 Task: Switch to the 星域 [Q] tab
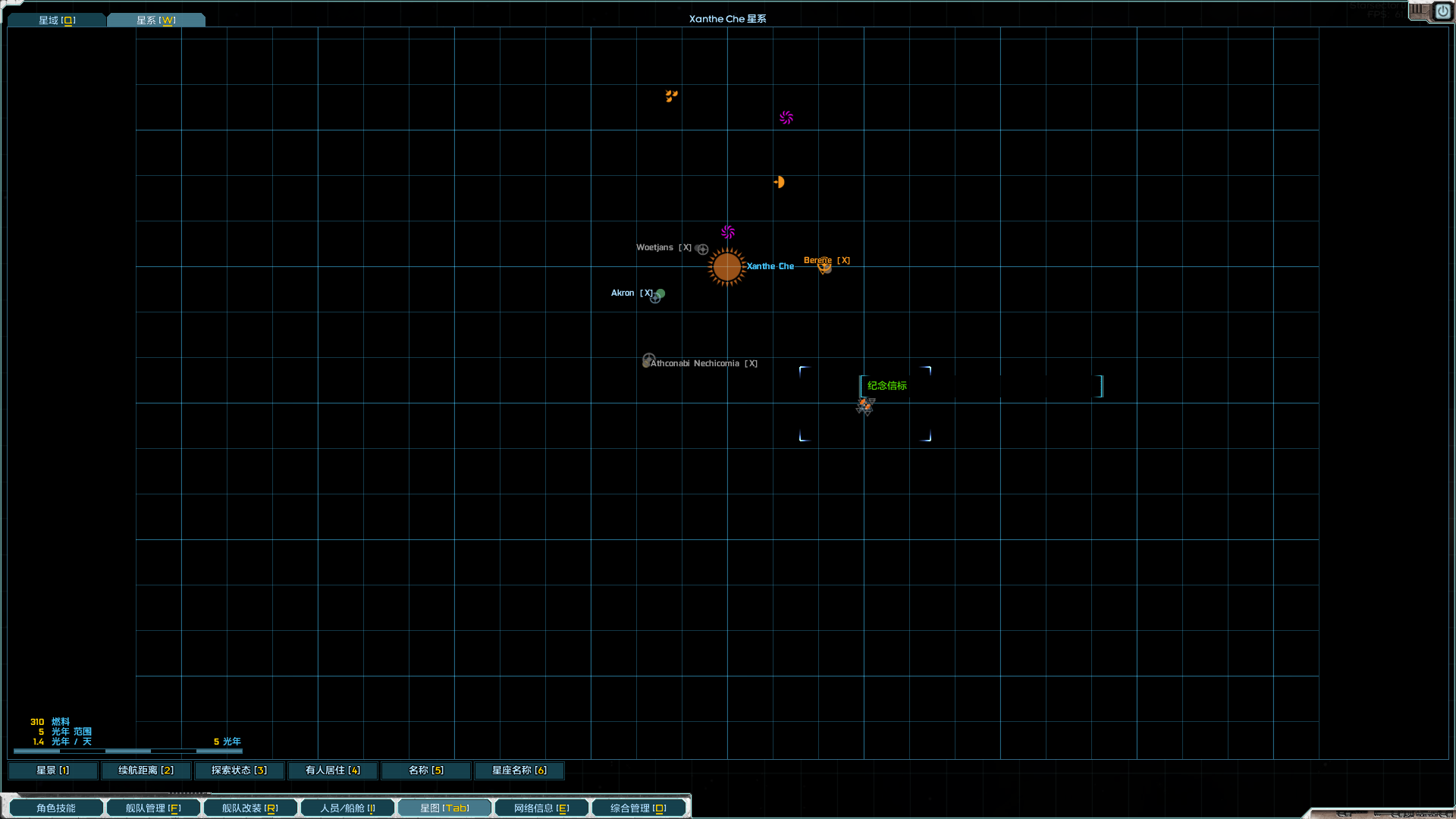click(56, 20)
